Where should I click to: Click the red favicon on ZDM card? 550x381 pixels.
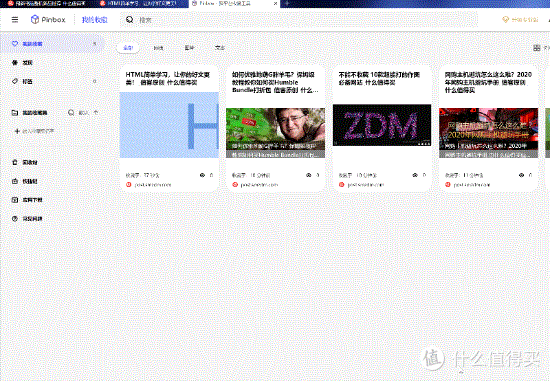pos(342,185)
